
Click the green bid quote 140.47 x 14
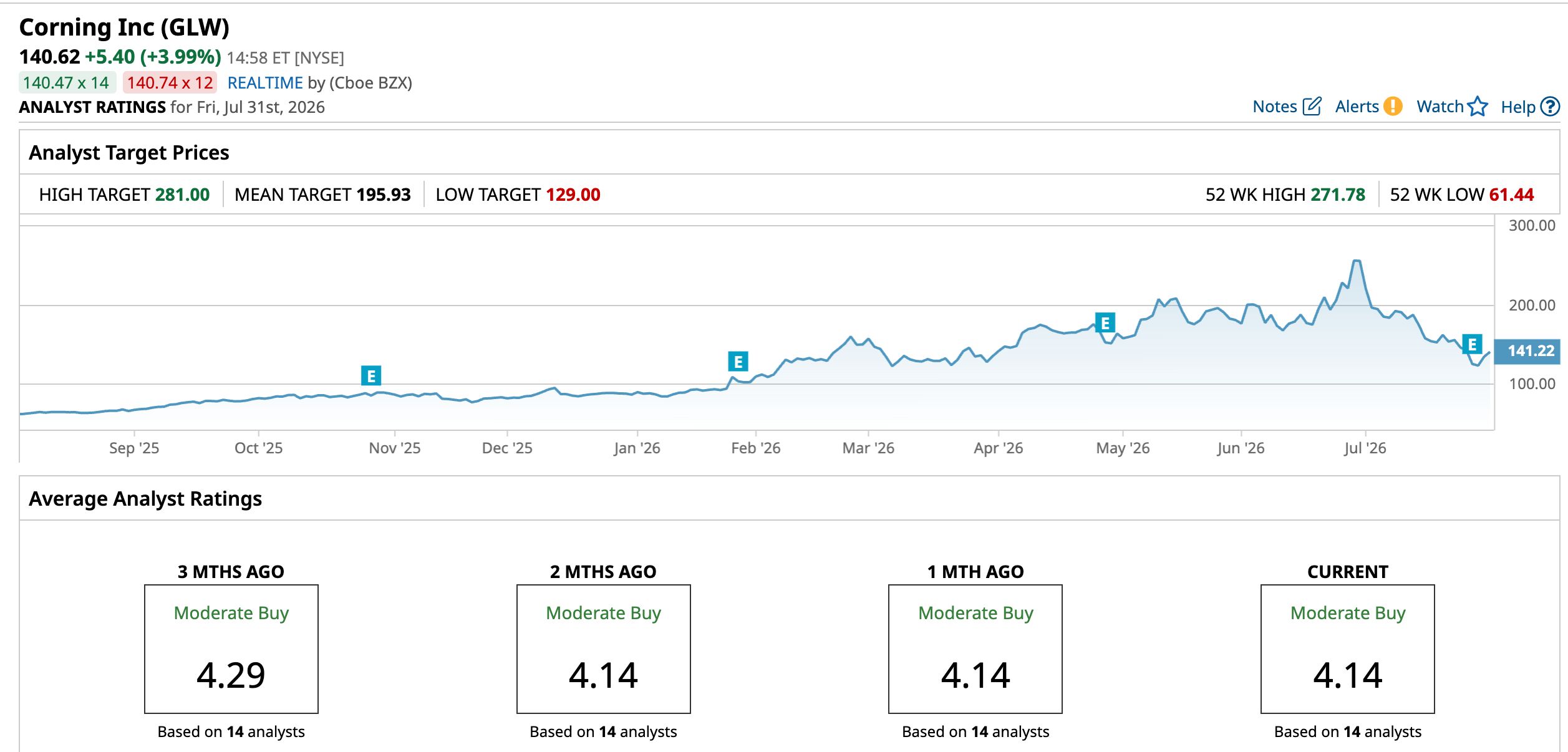pos(66,83)
